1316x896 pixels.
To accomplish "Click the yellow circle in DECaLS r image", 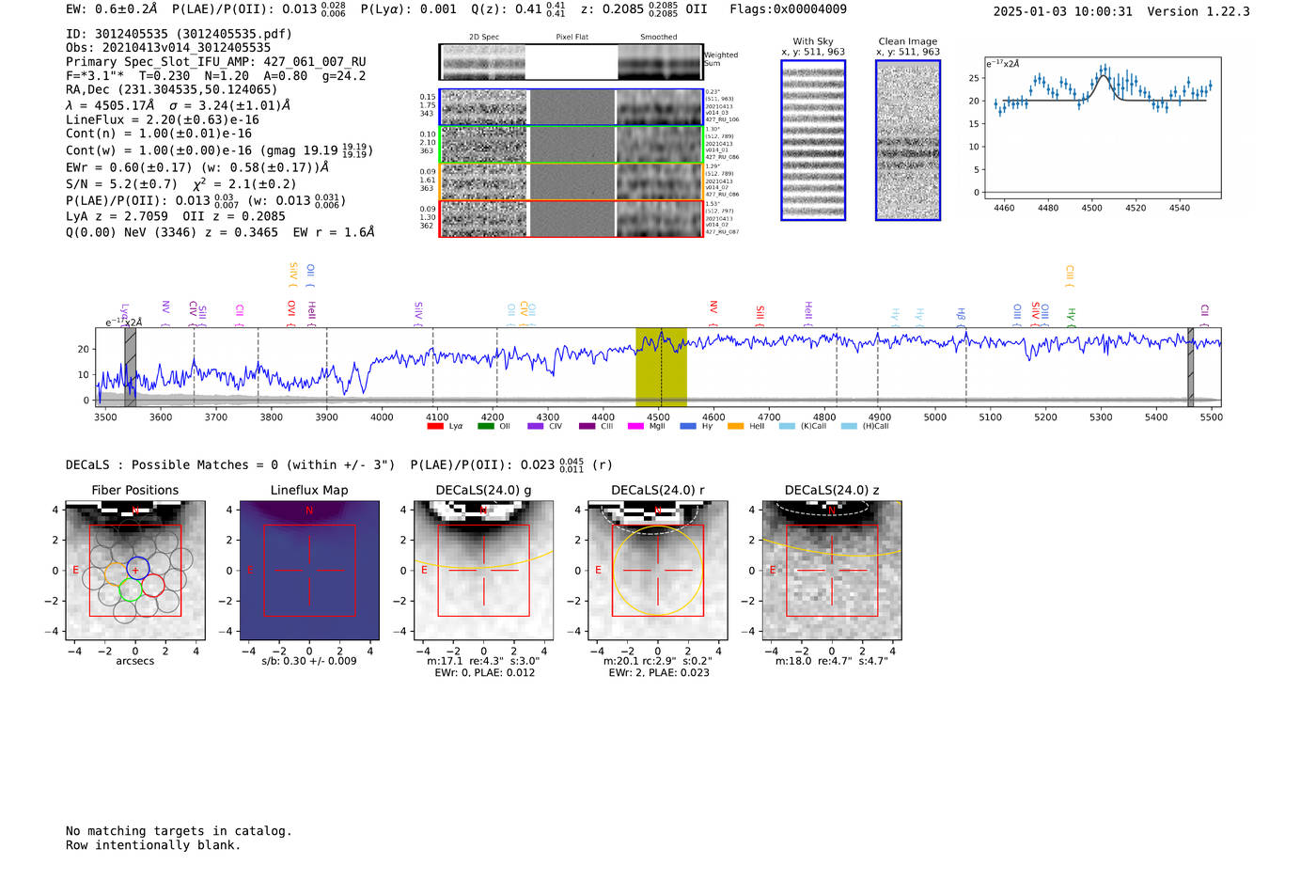I will 658,571.
